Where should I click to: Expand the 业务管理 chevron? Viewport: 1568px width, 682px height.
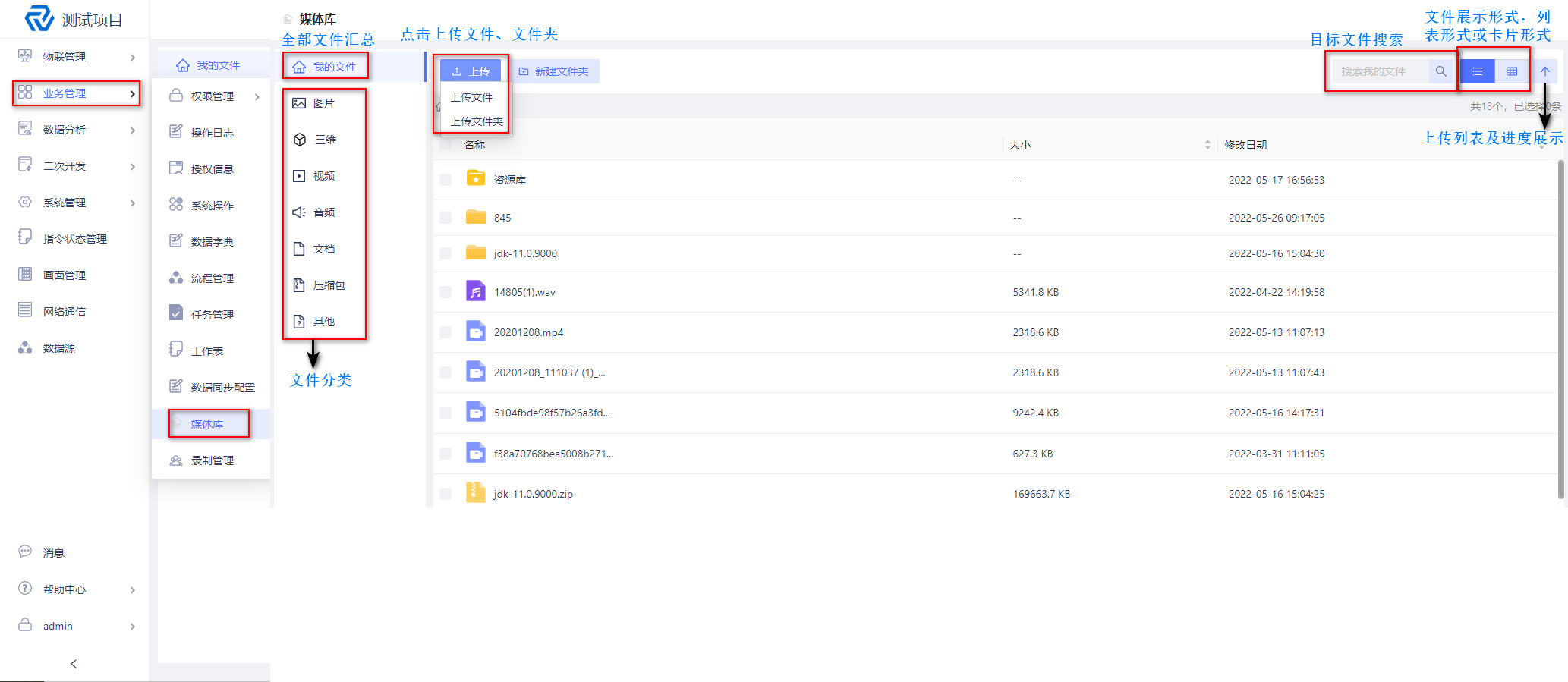tap(133, 94)
